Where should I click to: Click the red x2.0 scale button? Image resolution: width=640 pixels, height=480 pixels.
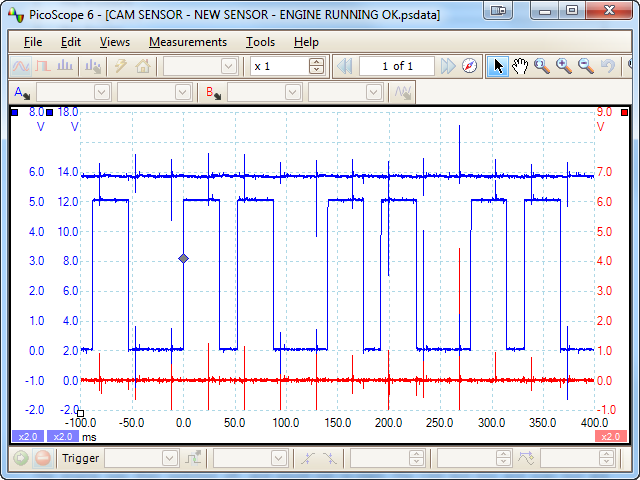click(609, 436)
